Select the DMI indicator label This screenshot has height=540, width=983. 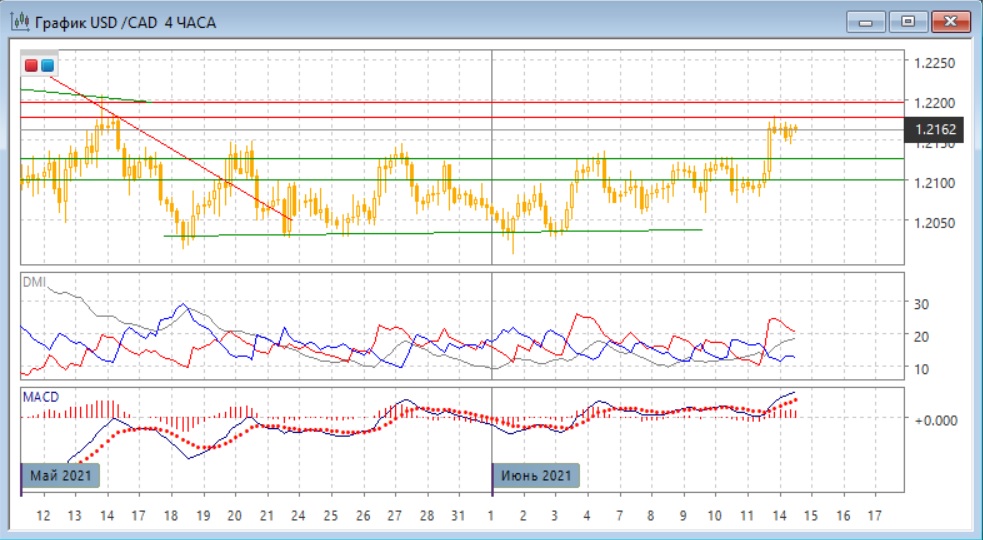point(33,282)
